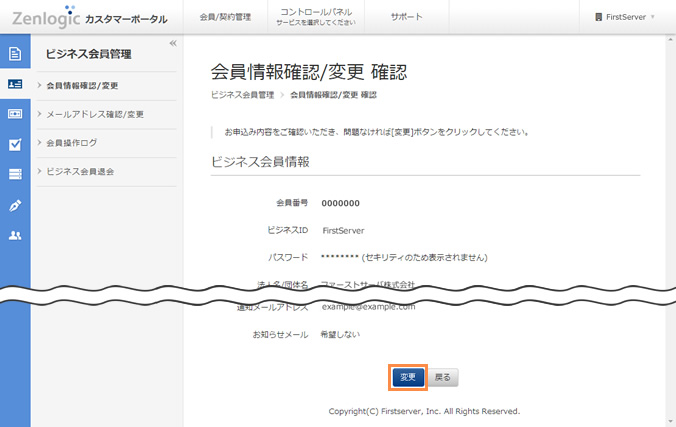Open the サポート top menu
The width and height of the screenshot is (676, 427).
point(406,17)
